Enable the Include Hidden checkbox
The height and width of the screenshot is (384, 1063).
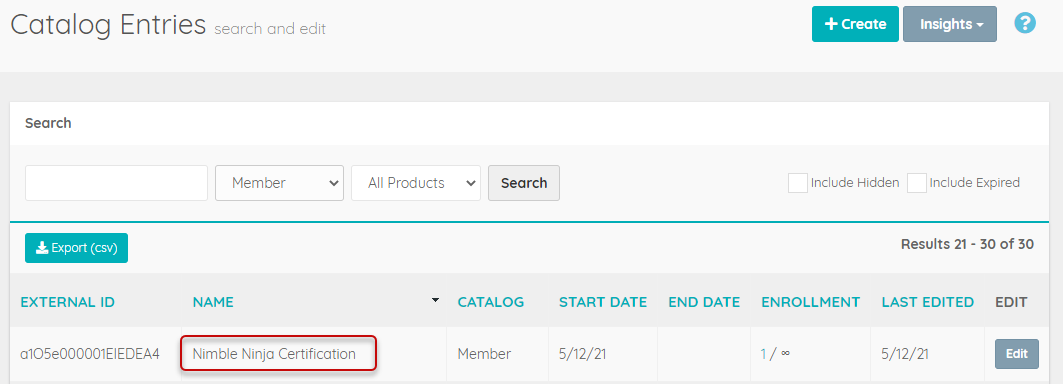[x=797, y=183]
